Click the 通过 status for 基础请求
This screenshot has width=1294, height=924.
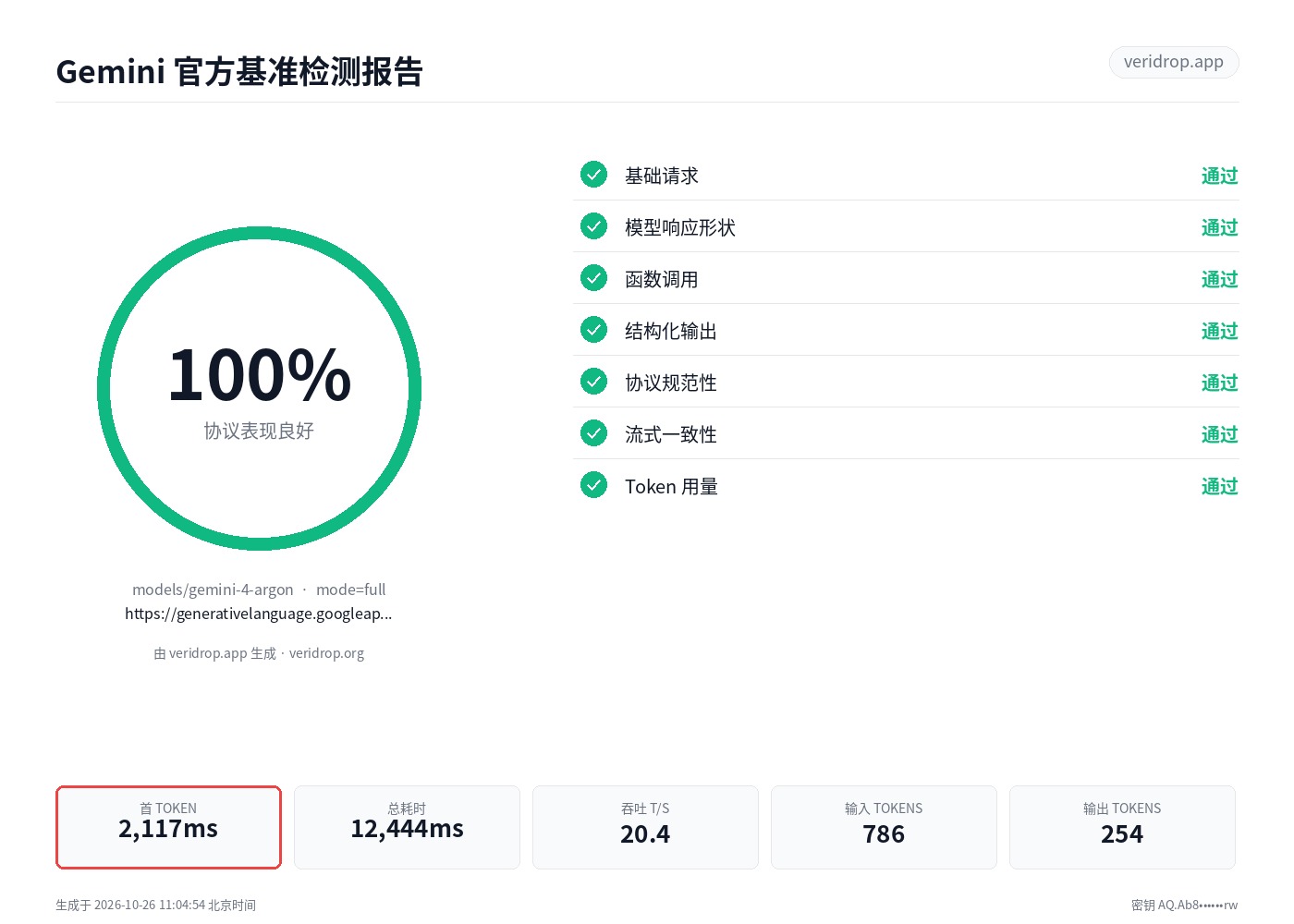click(1219, 176)
